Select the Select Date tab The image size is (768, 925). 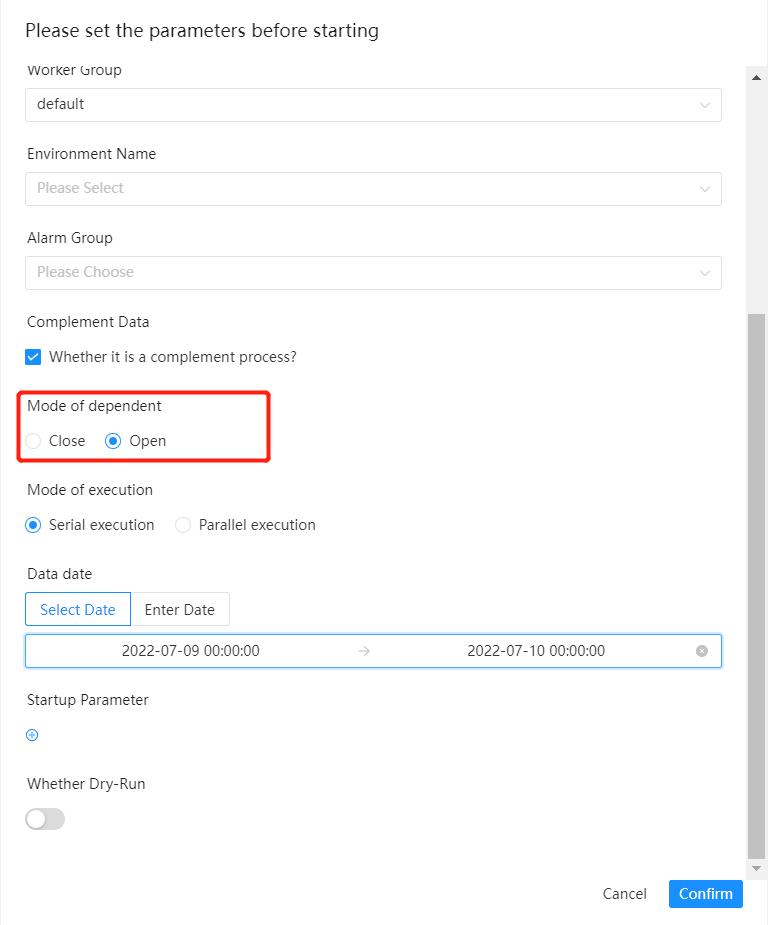[77, 609]
